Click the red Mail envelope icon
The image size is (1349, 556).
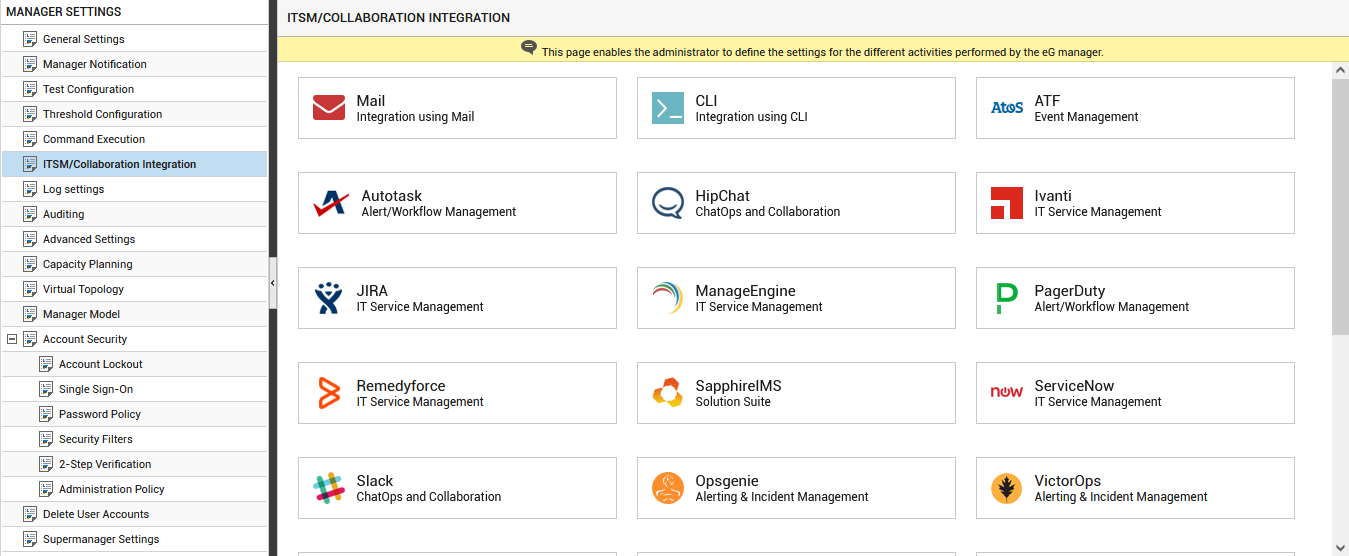(x=329, y=108)
